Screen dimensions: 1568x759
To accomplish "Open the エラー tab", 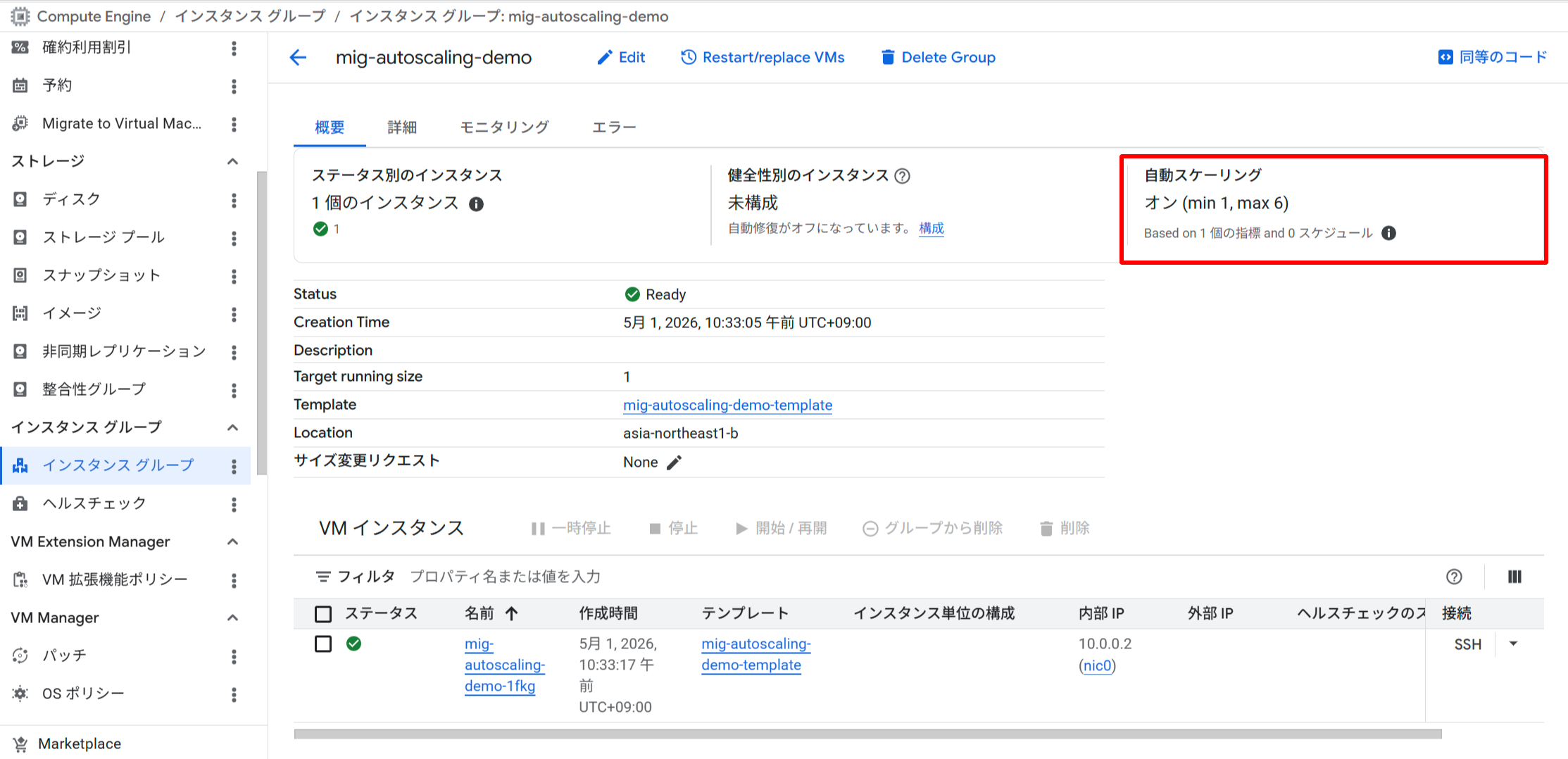I will click(614, 127).
